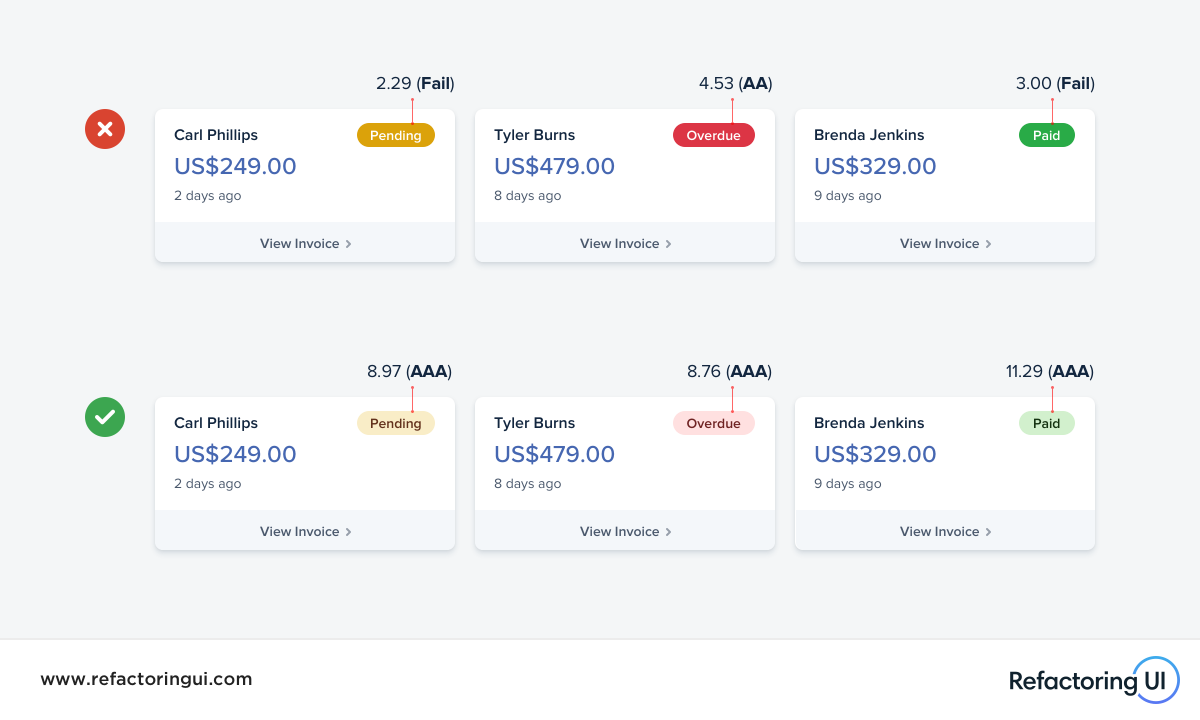
Task: Click the solid green Paid badge
Action: [x=1047, y=135]
